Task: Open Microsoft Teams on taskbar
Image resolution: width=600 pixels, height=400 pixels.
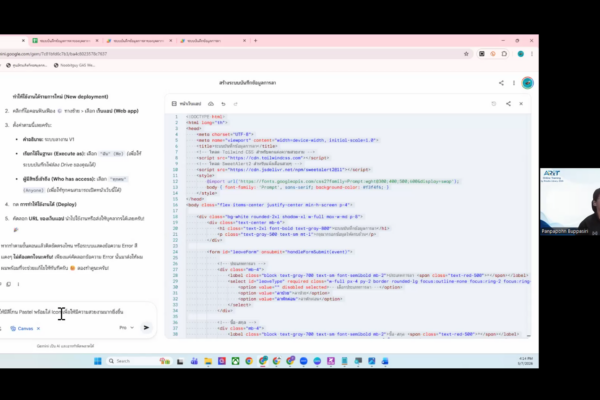Action: pos(194,361)
